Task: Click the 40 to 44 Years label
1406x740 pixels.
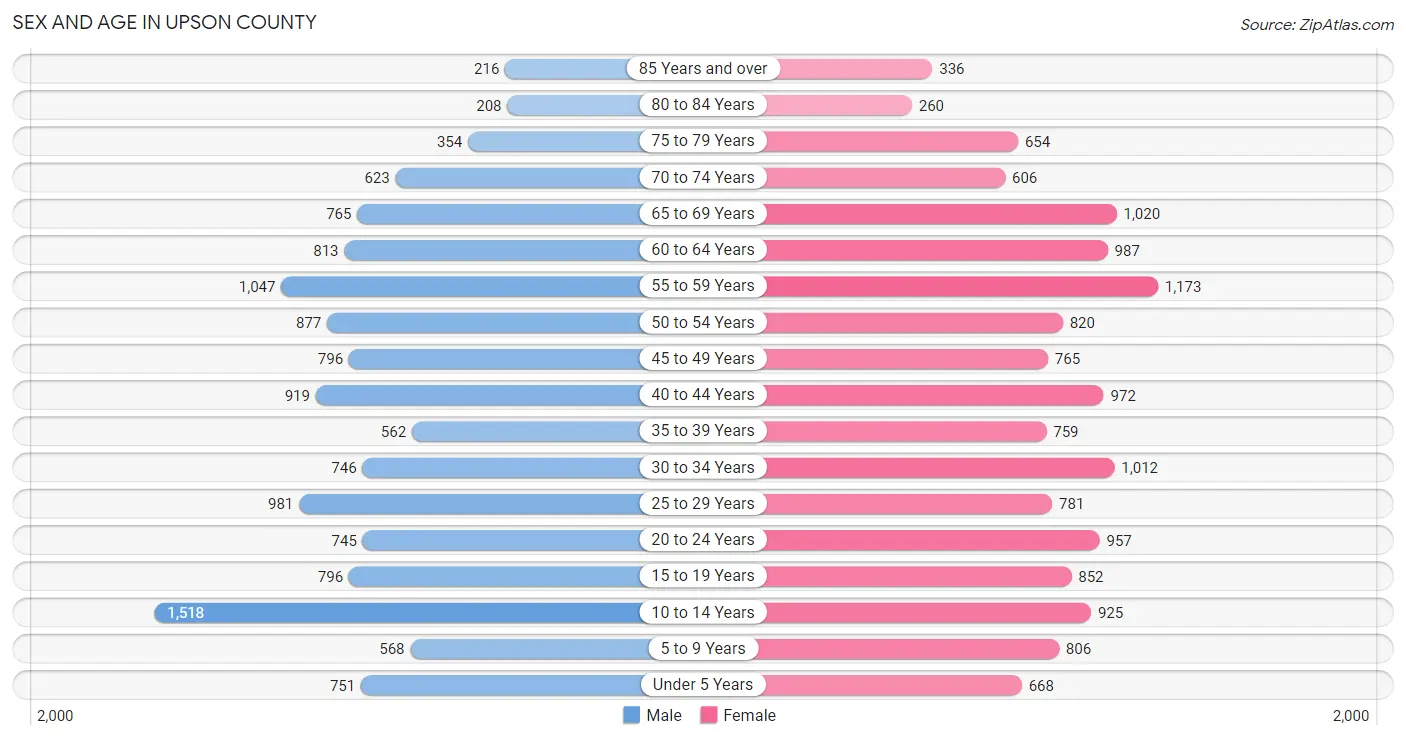Action: tap(703, 394)
